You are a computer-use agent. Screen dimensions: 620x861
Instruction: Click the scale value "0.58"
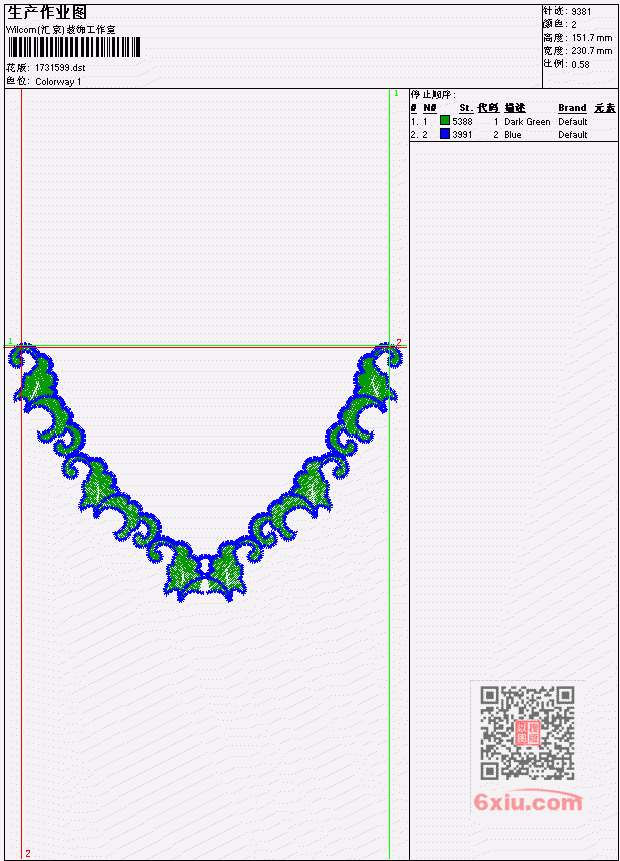(580, 64)
